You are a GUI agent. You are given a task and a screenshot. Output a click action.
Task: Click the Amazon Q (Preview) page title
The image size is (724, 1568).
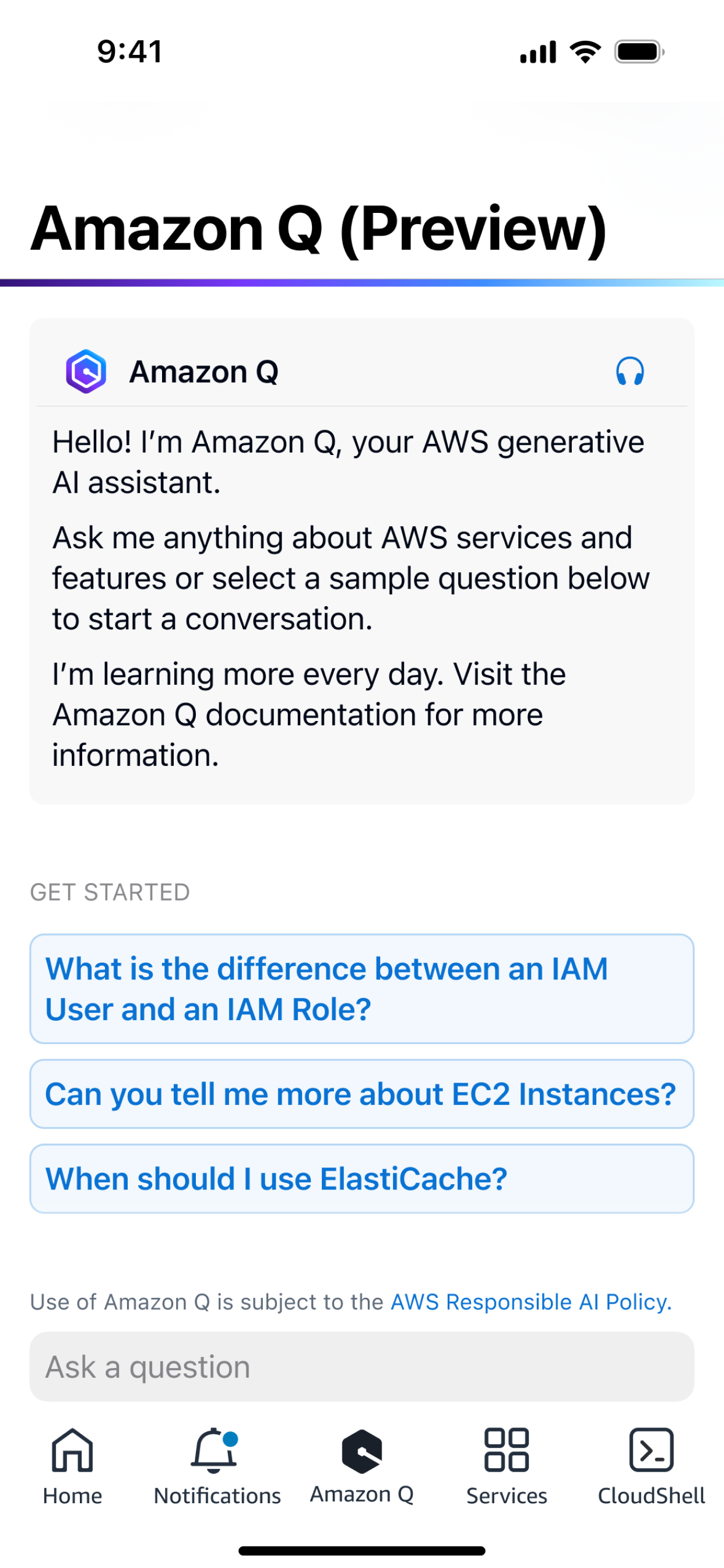[x=319, y=229]
